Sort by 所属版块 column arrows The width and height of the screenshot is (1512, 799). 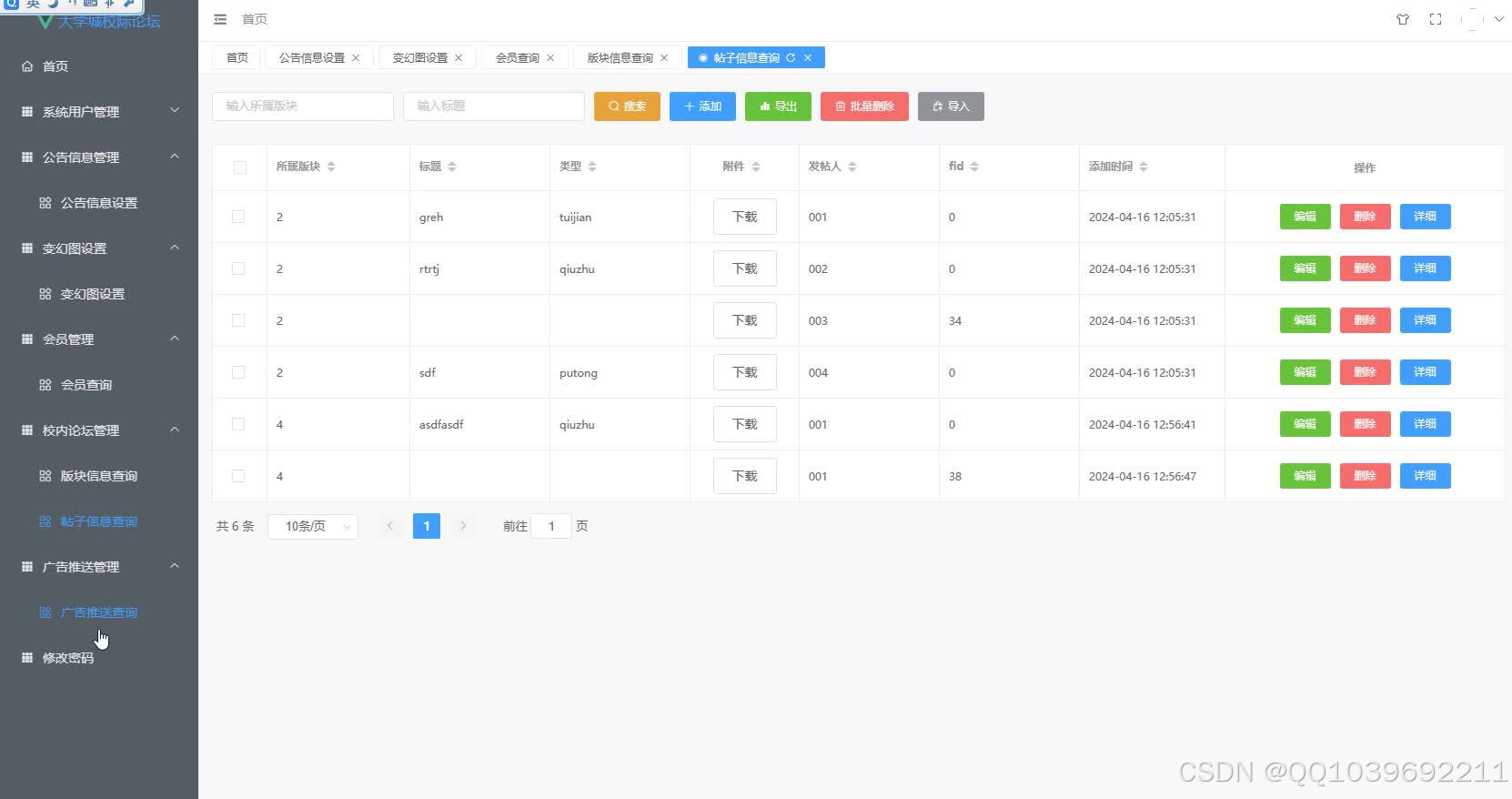tap(331, 167)
